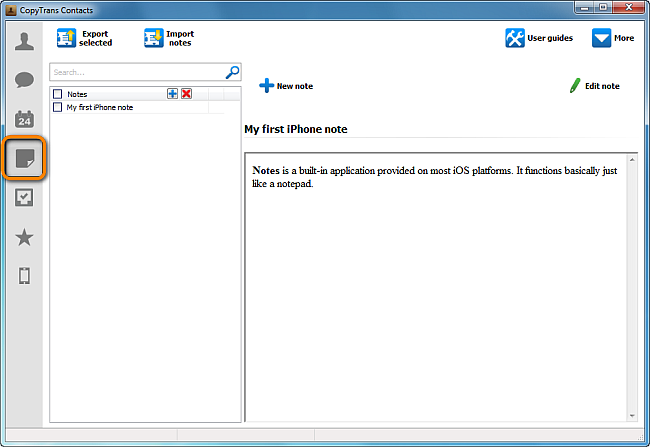The height and width of the screenshot is (447, 650).
Task: Click the iPhone device icon in sidebar
Action: [x=24, y=276]
